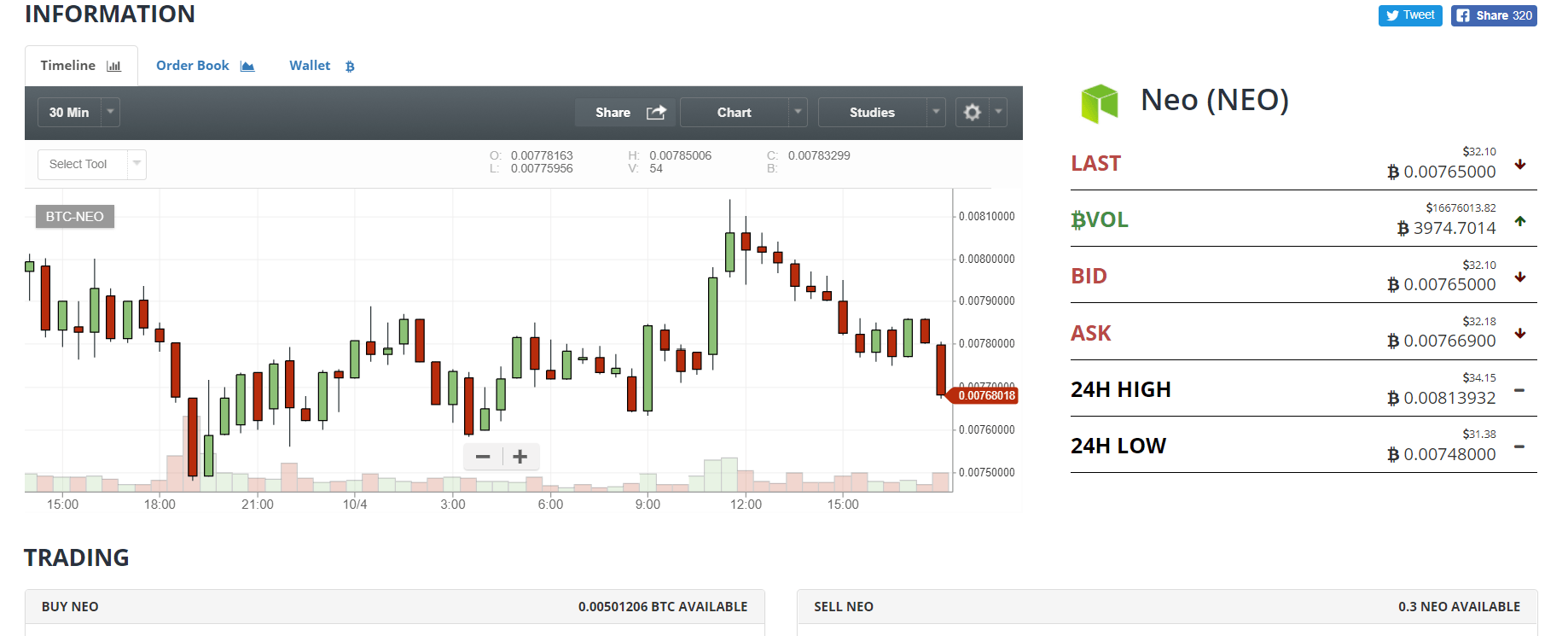Open the Timeline tab
Viewport: 1568px width, 636px height.
pos(81,66)
